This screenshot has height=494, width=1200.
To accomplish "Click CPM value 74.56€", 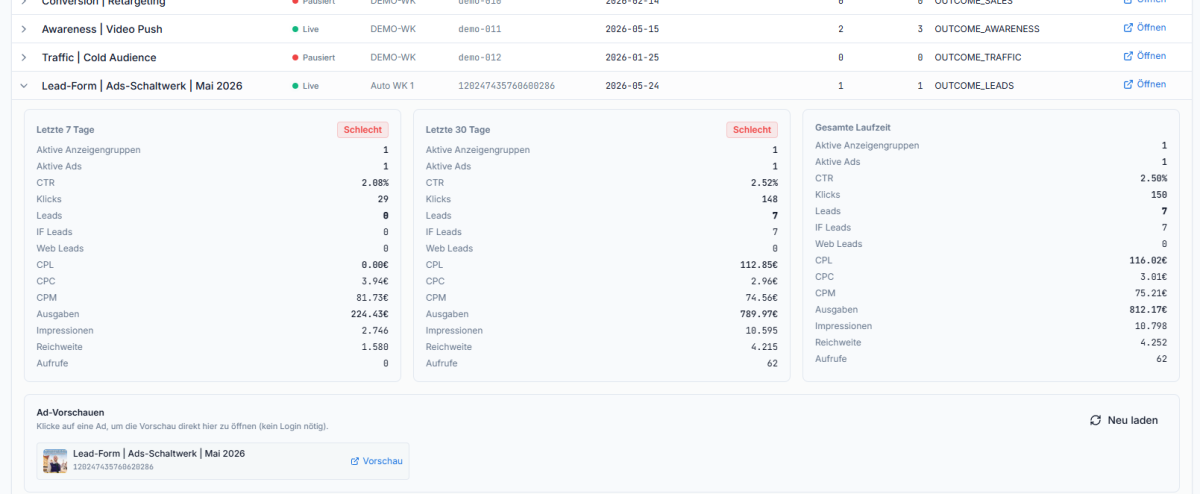I will 761,298.
